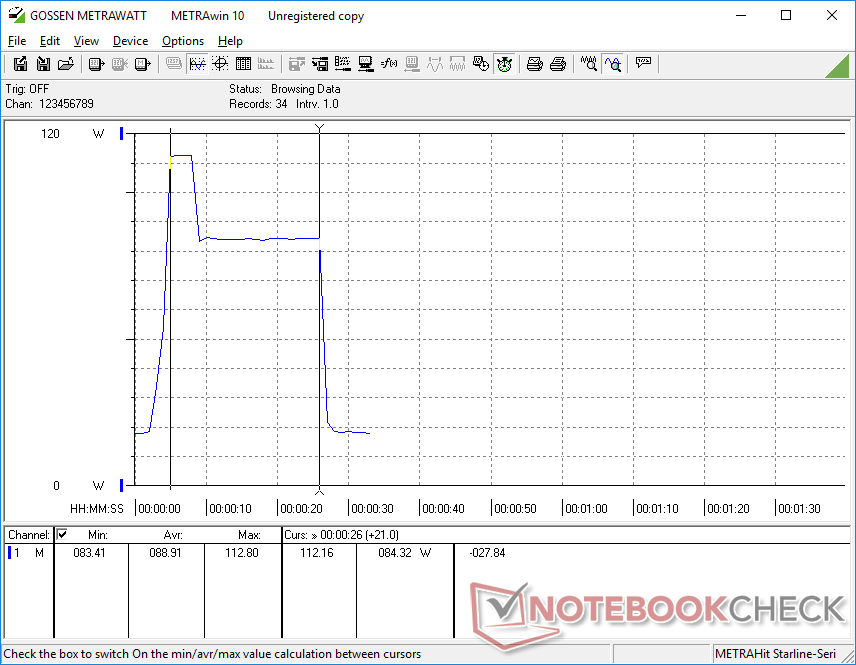Open the monitor recording settings icon
Viewport: 856px width, 665px height.
coord(366,64)
